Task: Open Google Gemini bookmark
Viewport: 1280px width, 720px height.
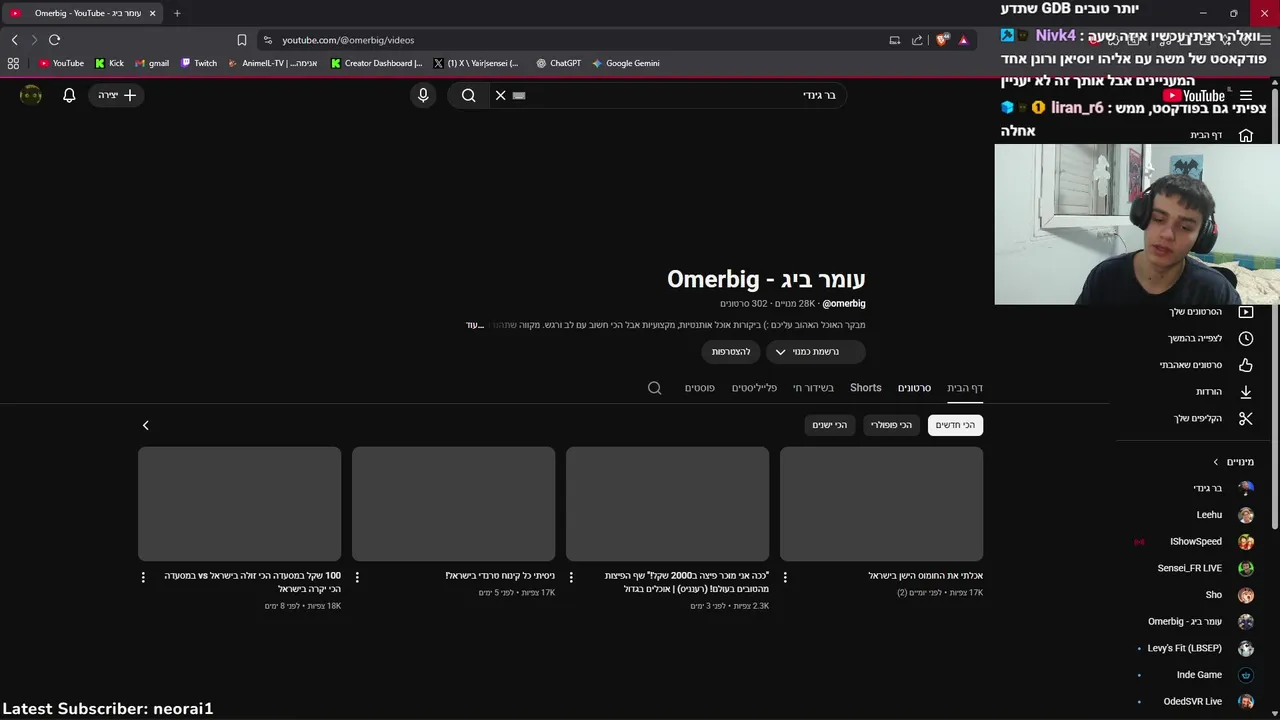Action: pos(626,63)
